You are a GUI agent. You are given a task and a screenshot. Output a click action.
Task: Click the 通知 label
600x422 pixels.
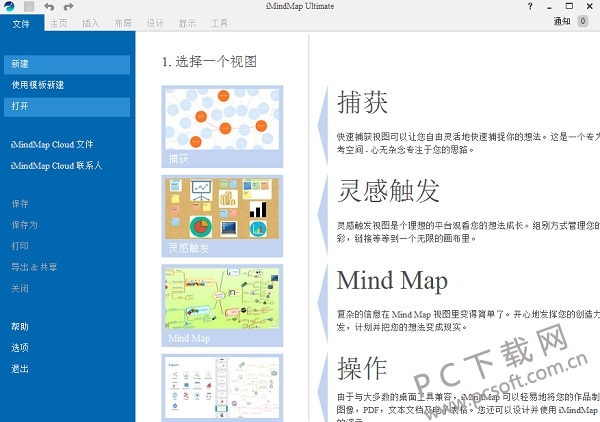[x=562, y=21]
